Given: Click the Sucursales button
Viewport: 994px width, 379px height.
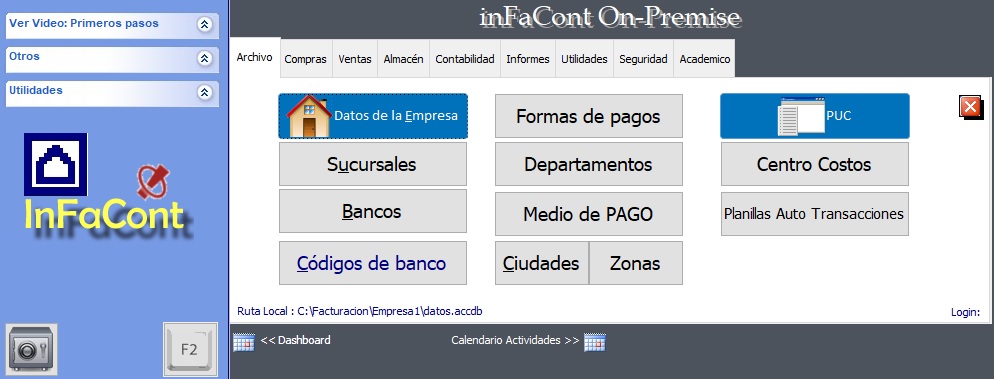Looking at the screenshot, I should [x=373, y=164].
